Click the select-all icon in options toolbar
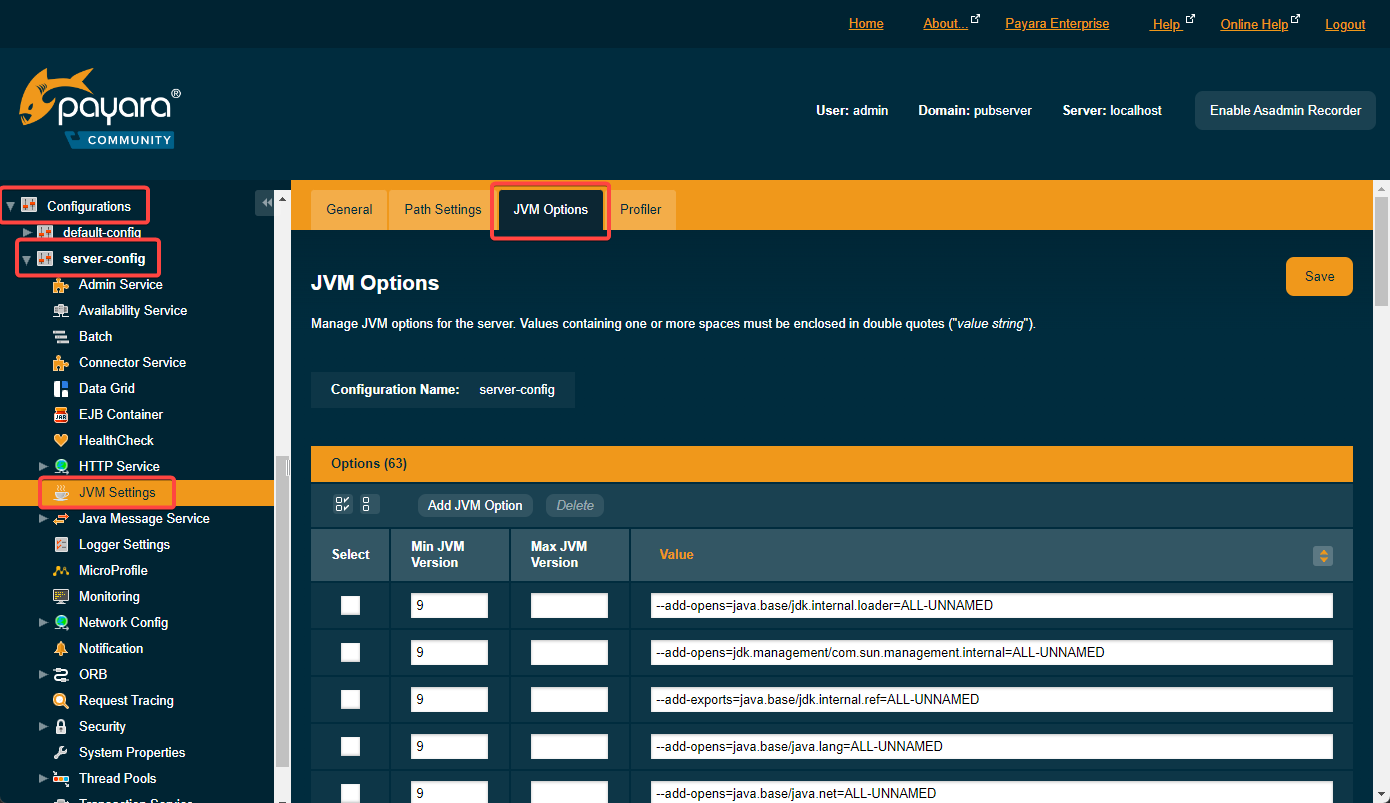 pos(343,504)
